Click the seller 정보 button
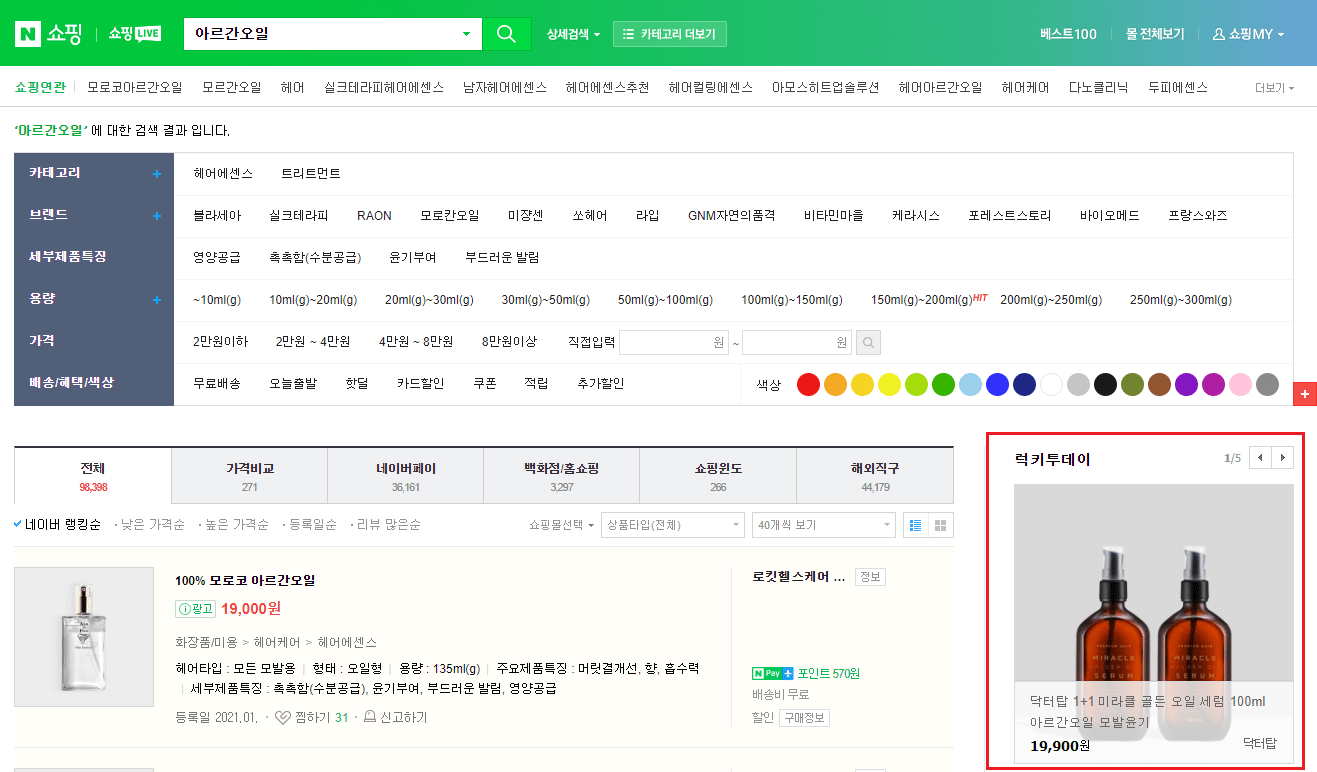1317x772 pixels. 870,577
